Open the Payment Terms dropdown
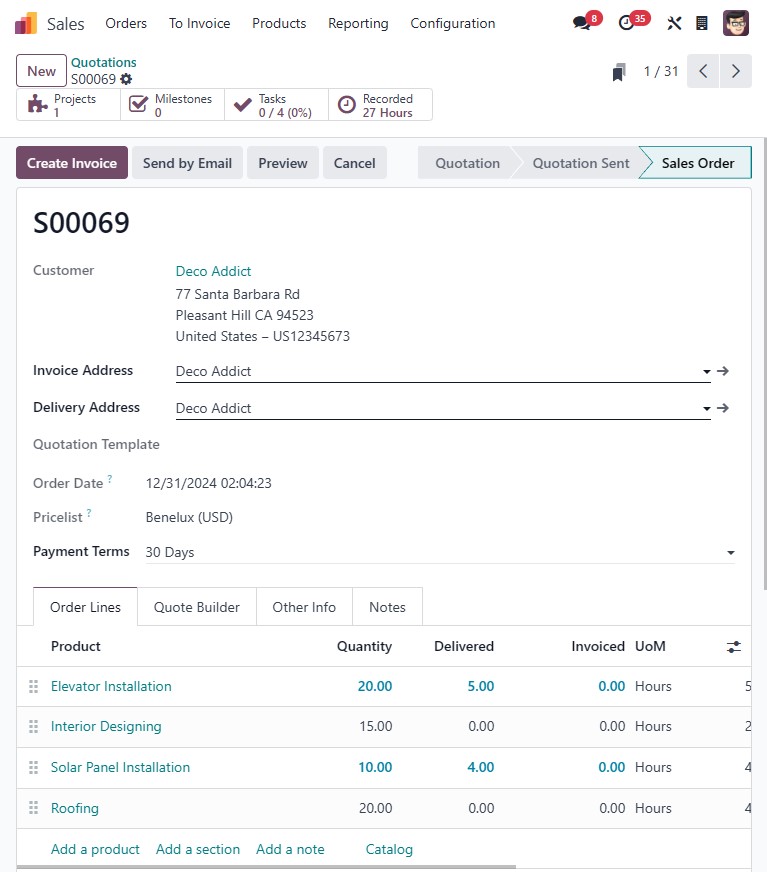The height and width of the screenshot is (872, 767). point(731,552)
